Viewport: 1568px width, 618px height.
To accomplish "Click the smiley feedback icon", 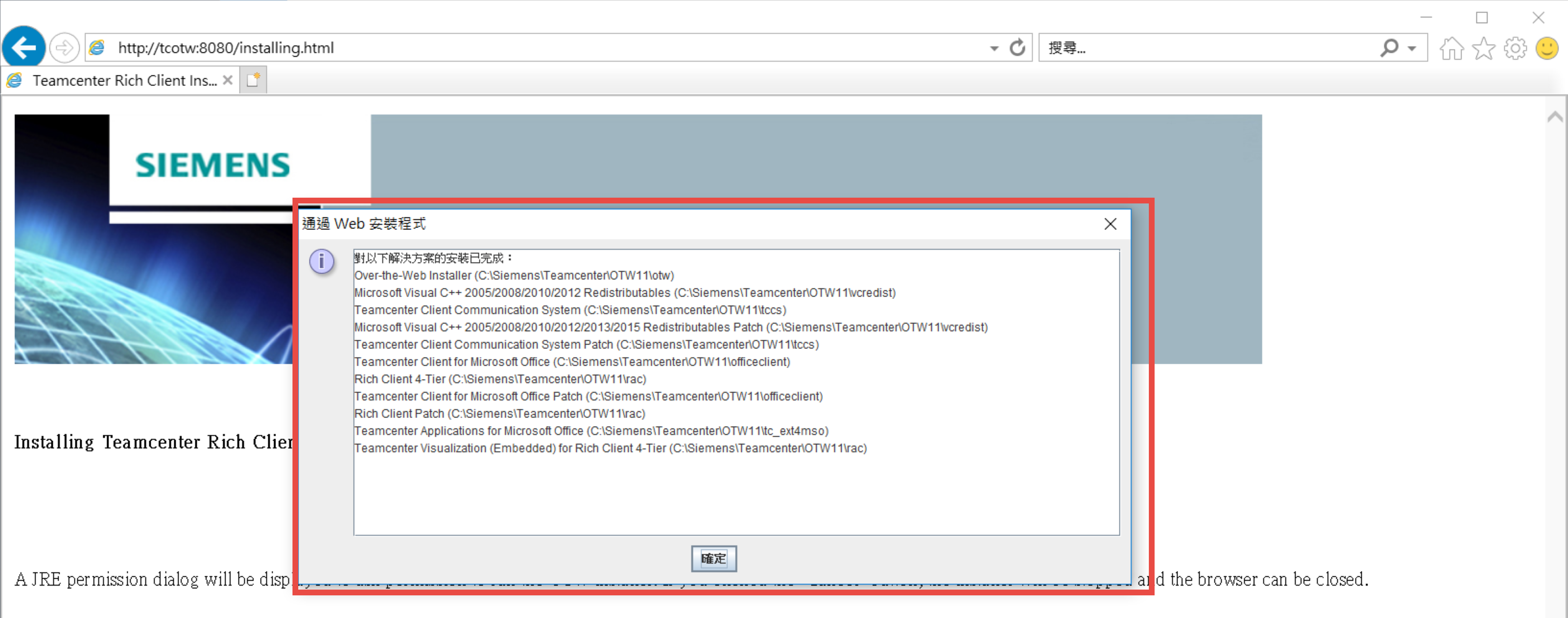I will [x=1547, y=48].
